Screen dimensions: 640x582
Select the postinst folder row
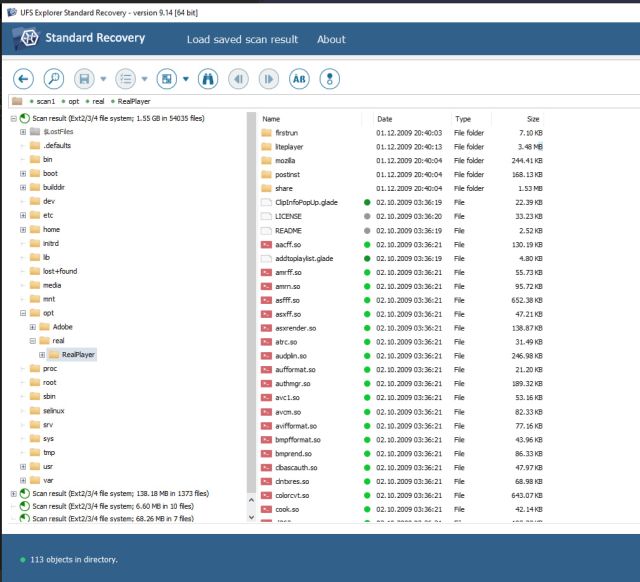pos(402,175)
